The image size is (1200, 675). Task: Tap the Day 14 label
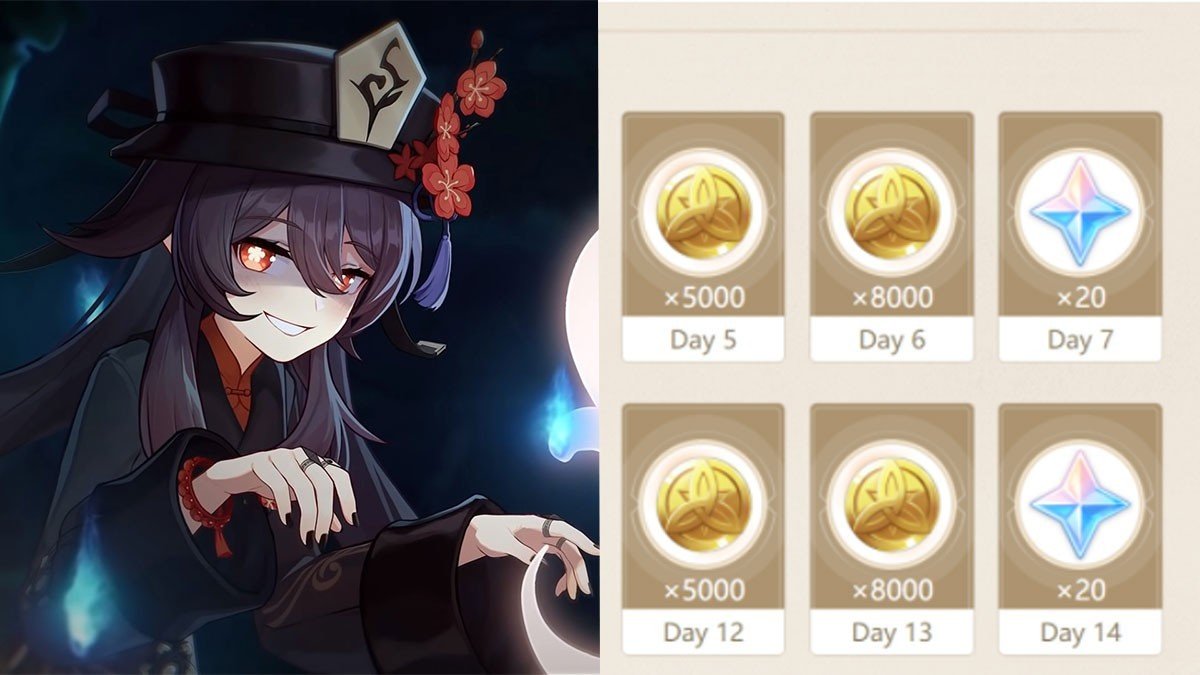click(1079, 632)
